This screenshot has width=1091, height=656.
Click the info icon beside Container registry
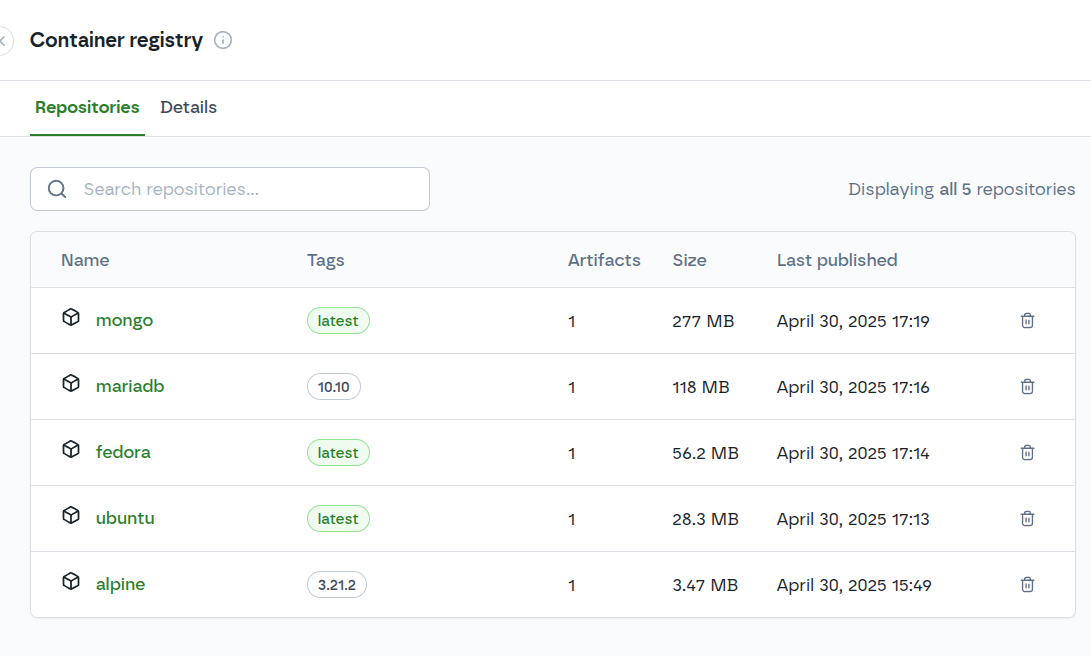pos(223,40)
